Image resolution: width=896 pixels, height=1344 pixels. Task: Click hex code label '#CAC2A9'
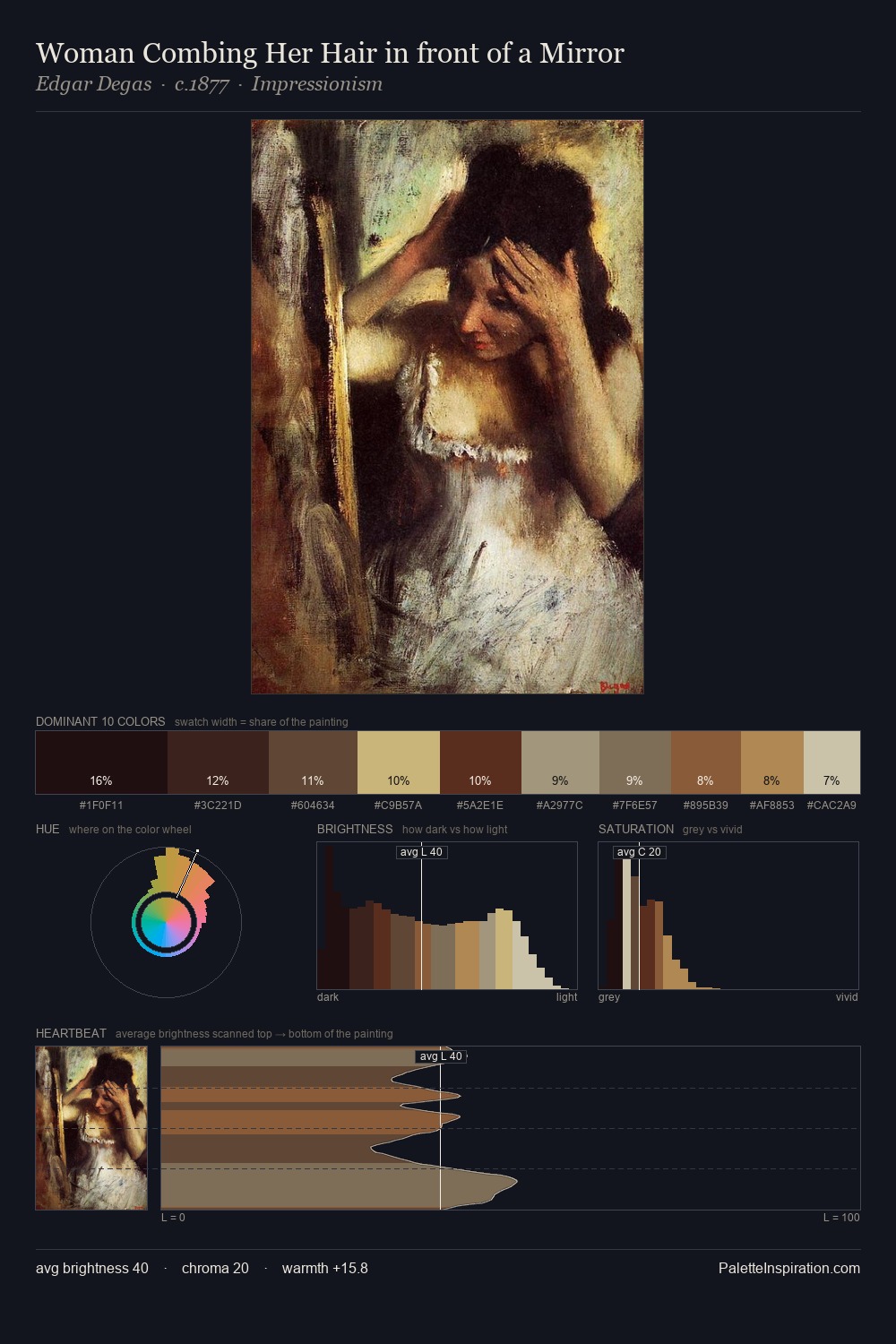pos(831,805)
